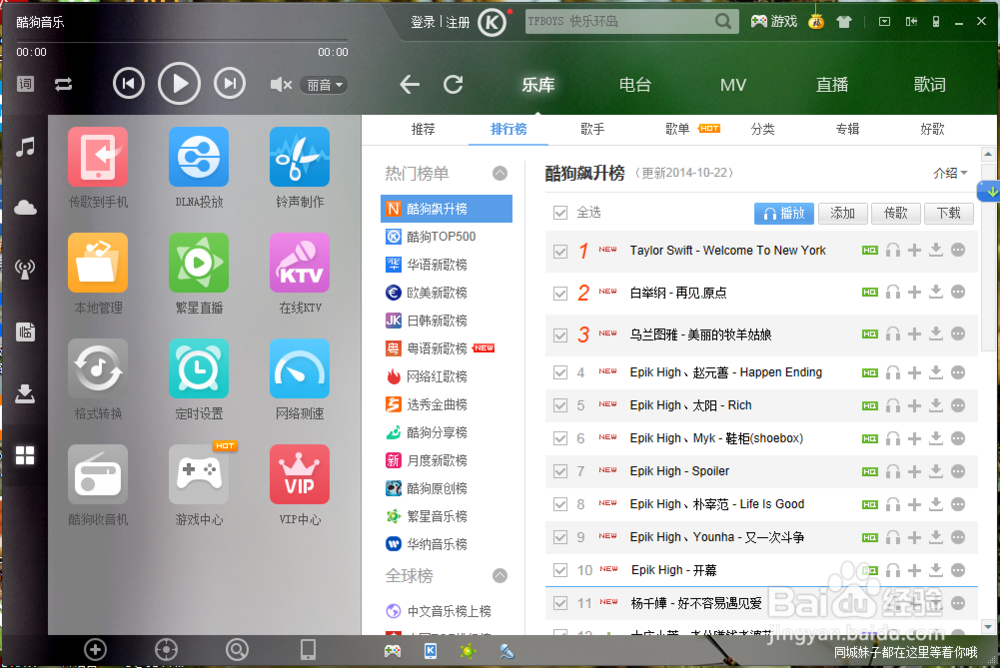1000x668 pixels.
Task: Open the lyrics 词 icon
Action: point(26,84)
